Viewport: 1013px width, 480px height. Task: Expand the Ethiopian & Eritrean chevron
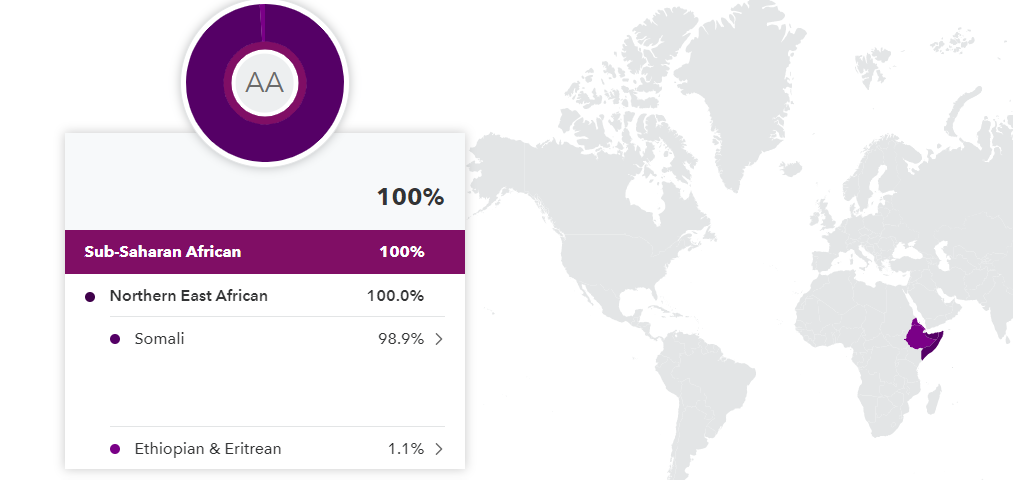click(439, 448)
